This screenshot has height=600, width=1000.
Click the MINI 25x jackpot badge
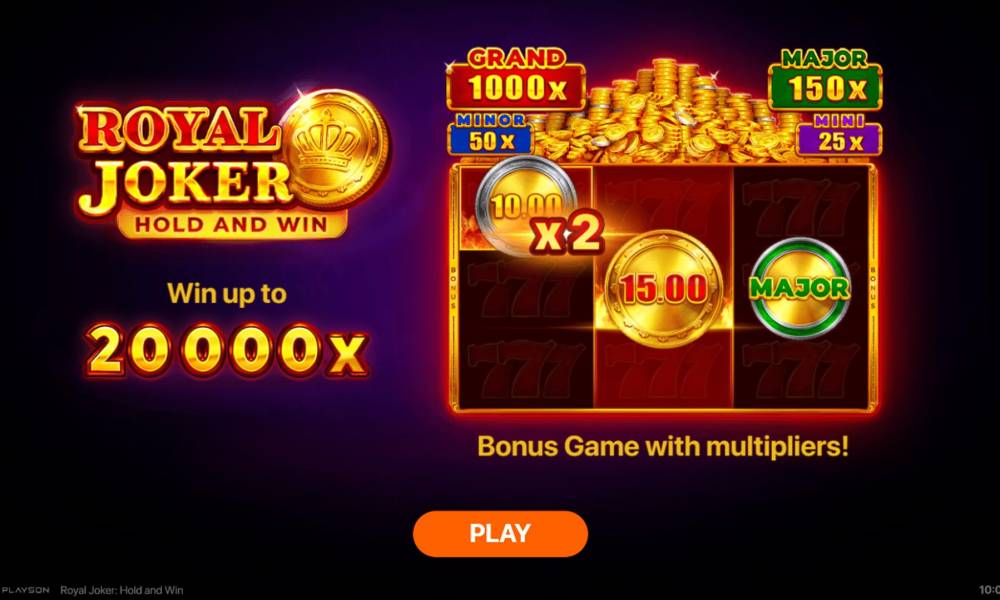(839, 135)
